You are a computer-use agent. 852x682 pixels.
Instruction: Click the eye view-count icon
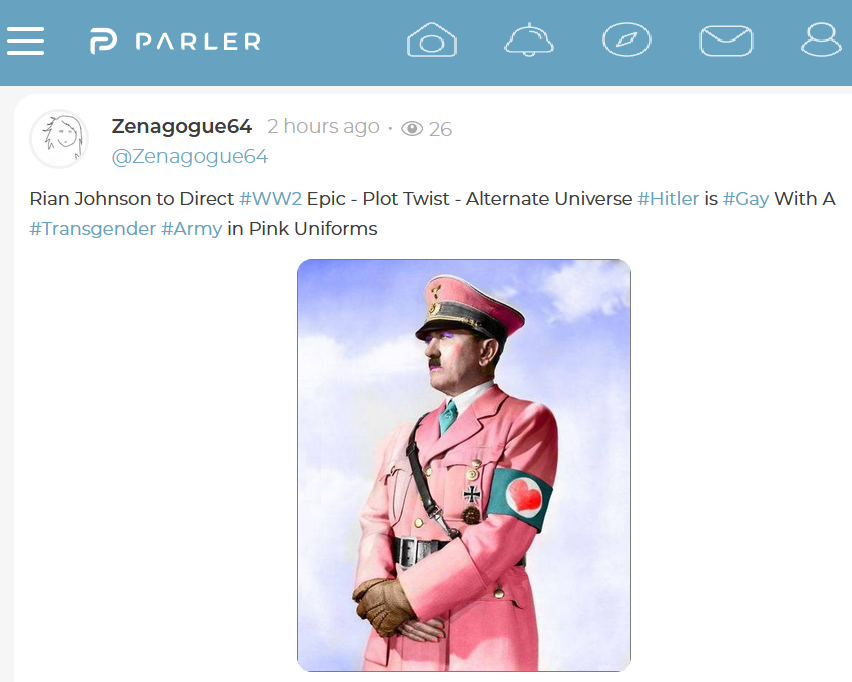click(x=412, y=129)
